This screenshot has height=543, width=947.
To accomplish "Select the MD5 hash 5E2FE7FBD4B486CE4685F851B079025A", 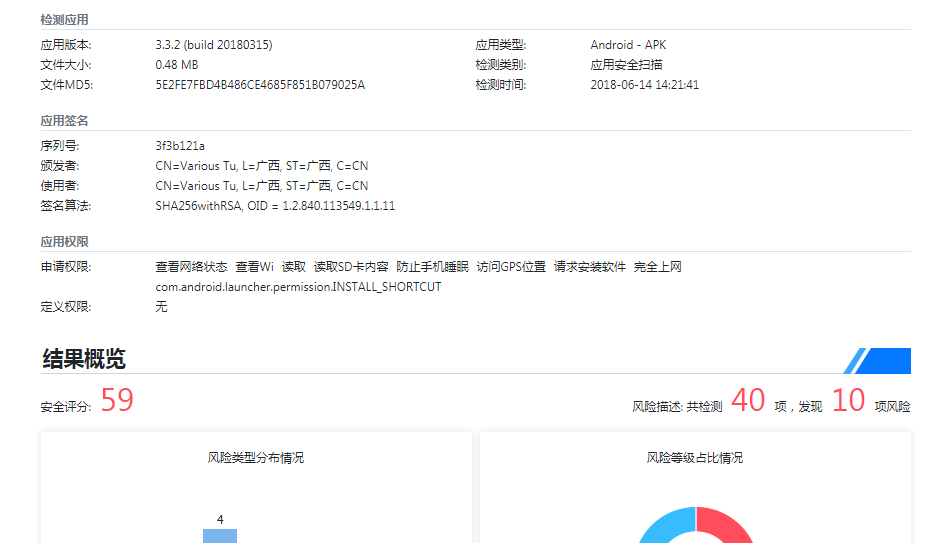I will tap(260, 85).
